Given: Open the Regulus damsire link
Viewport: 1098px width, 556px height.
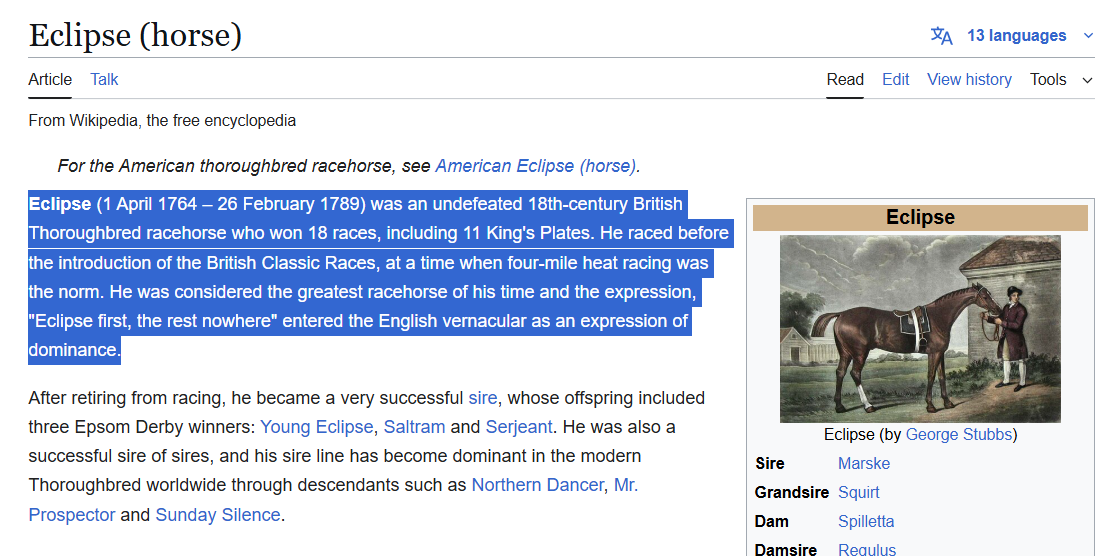Looking at the screenshot, I should point(867,550).
